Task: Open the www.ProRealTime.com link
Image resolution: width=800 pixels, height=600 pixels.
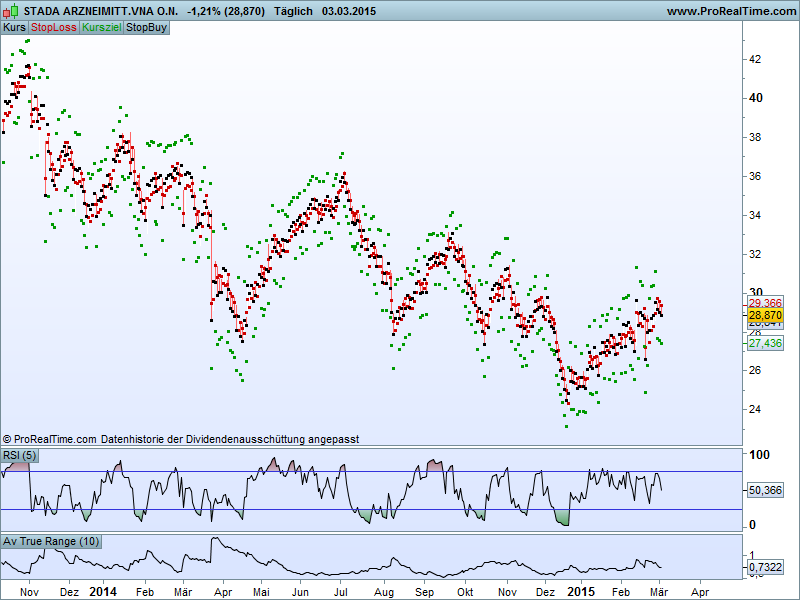Action: 729,11
